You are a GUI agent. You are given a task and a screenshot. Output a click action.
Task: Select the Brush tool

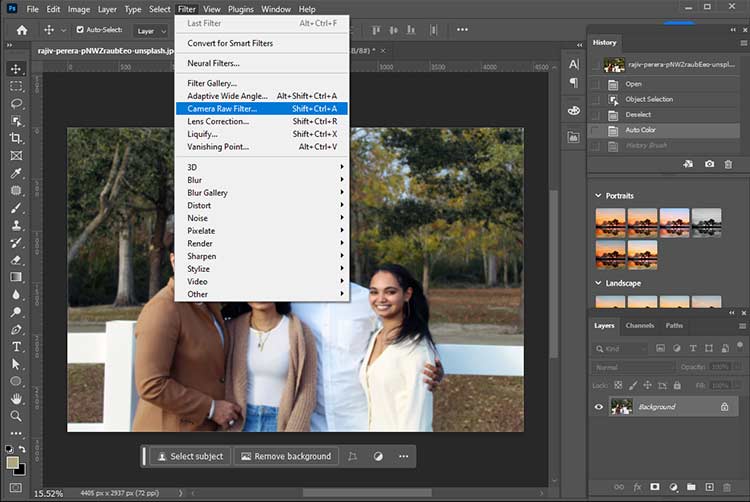pyautogui.click(x=16, y=208)
